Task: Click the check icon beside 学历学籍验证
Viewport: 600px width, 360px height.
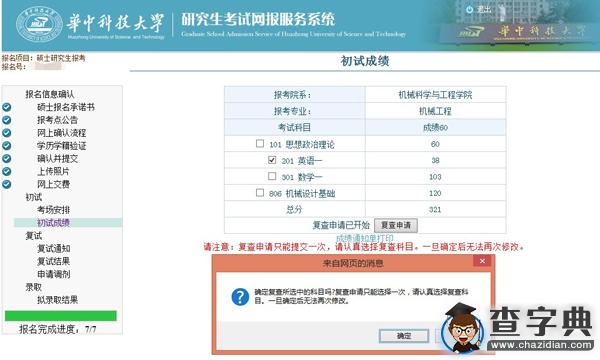Action: (x=7, y=146)
